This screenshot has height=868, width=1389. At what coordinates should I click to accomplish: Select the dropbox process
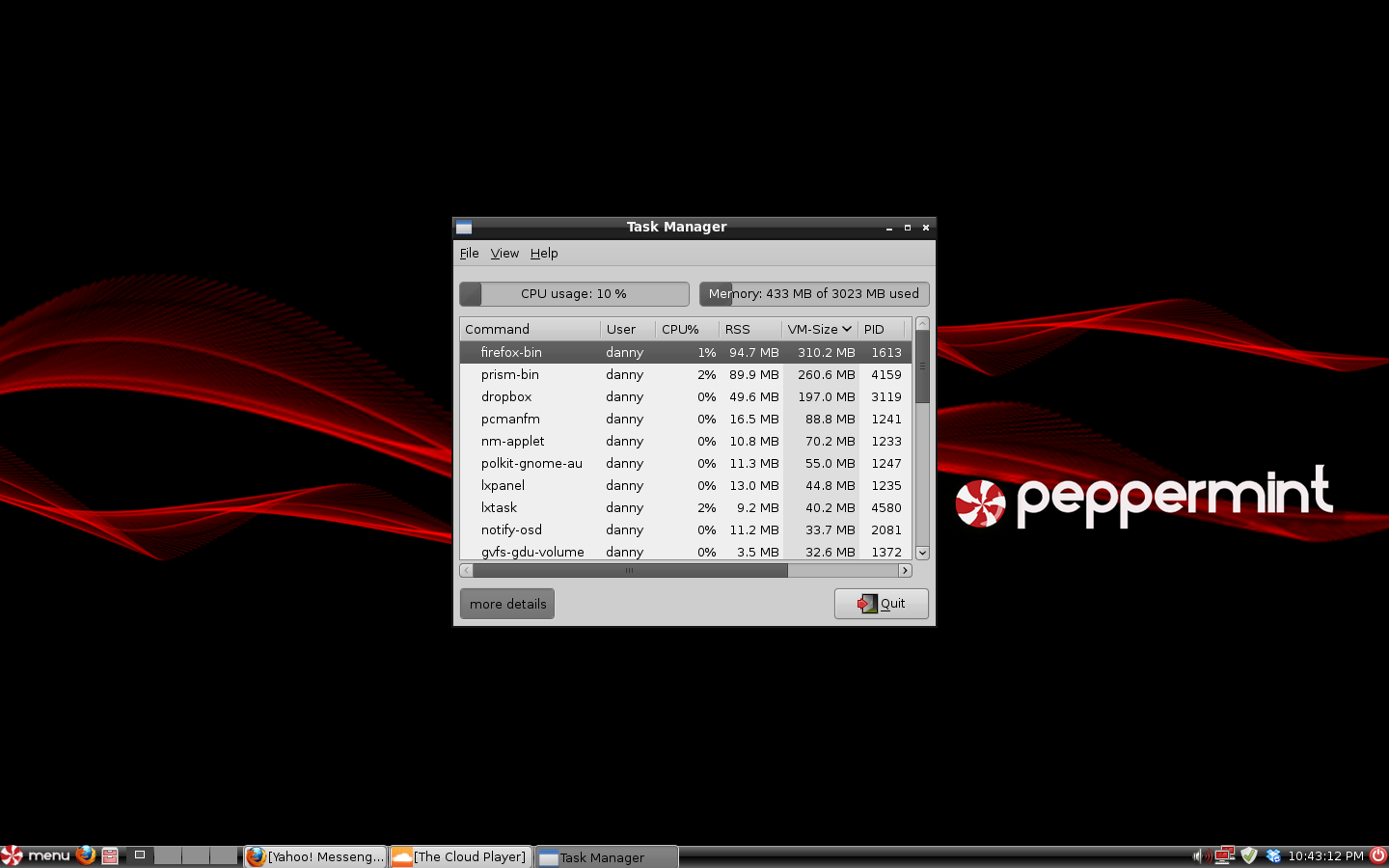[x=686, y=397]
